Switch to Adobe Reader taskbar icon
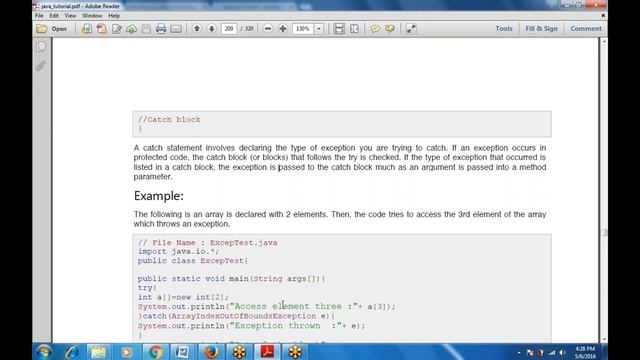Viewport: 640px width, 360px height. point(267,352)
